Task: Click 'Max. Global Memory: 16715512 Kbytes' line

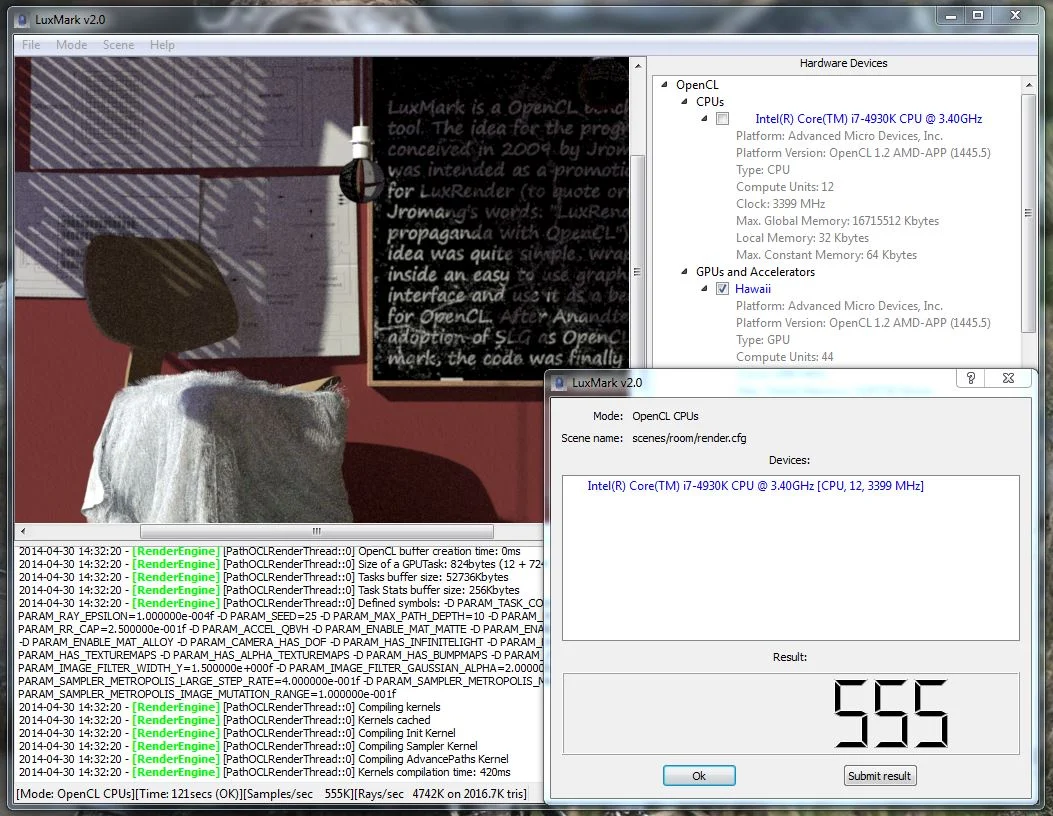Action: 837,221
